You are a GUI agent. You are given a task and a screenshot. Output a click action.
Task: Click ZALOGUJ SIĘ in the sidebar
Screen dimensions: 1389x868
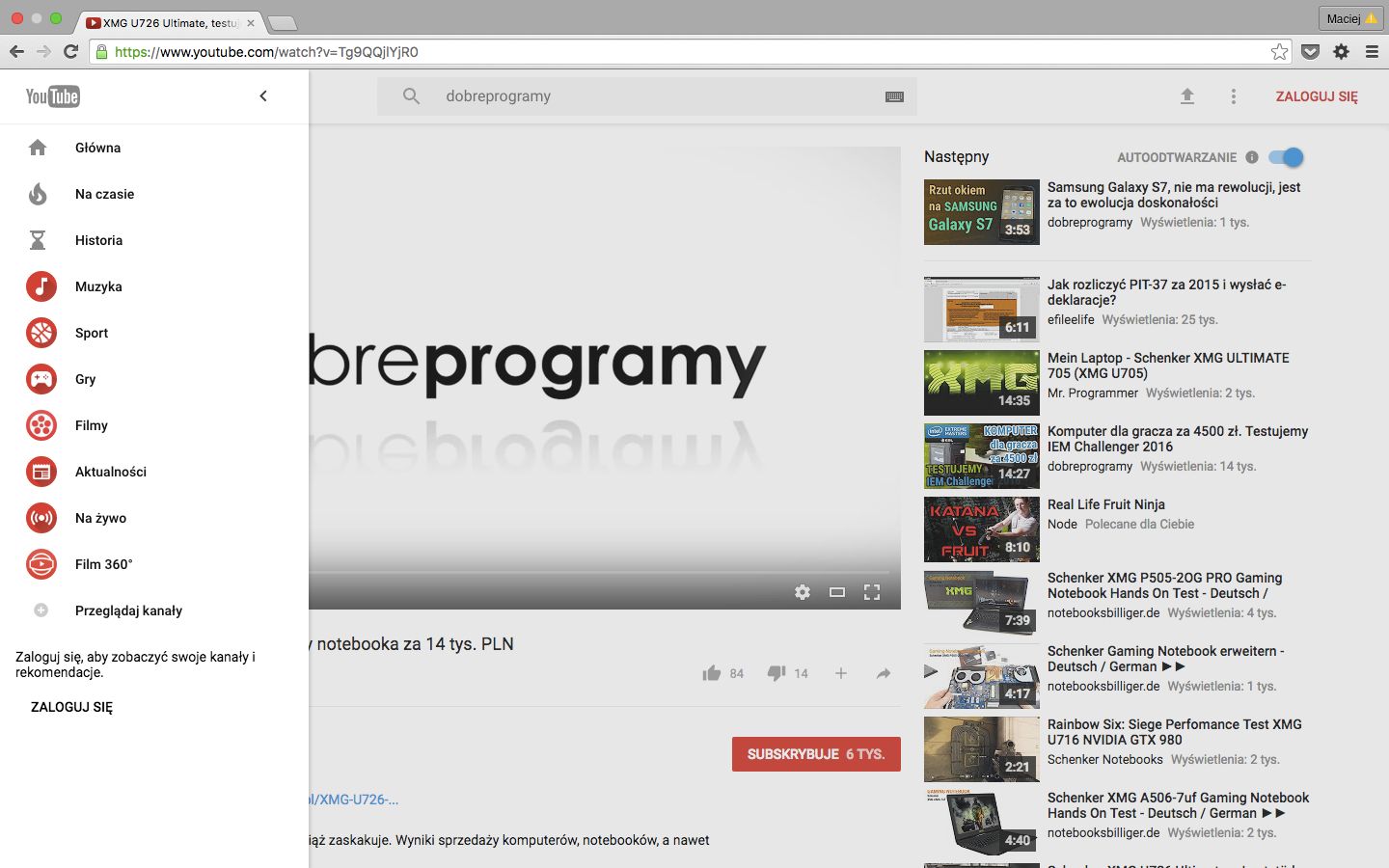click(x=71, y=707)
